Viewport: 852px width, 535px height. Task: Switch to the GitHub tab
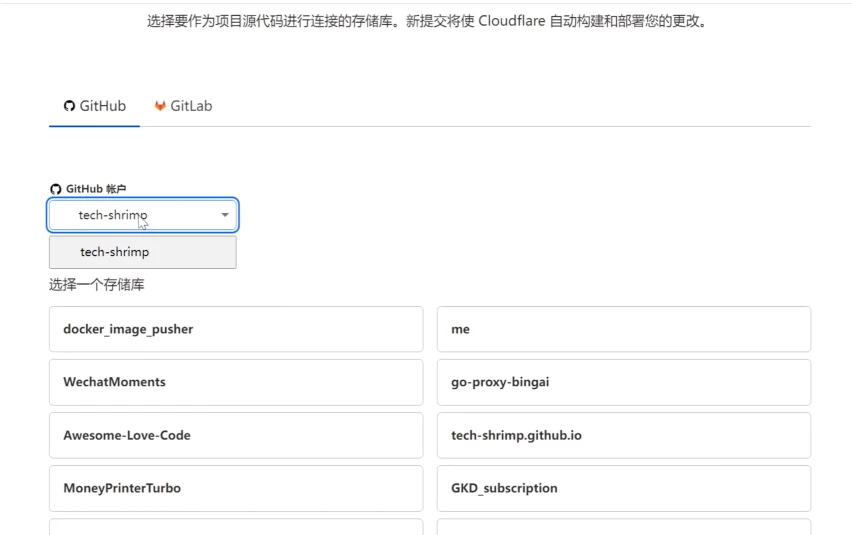[95, 106]
